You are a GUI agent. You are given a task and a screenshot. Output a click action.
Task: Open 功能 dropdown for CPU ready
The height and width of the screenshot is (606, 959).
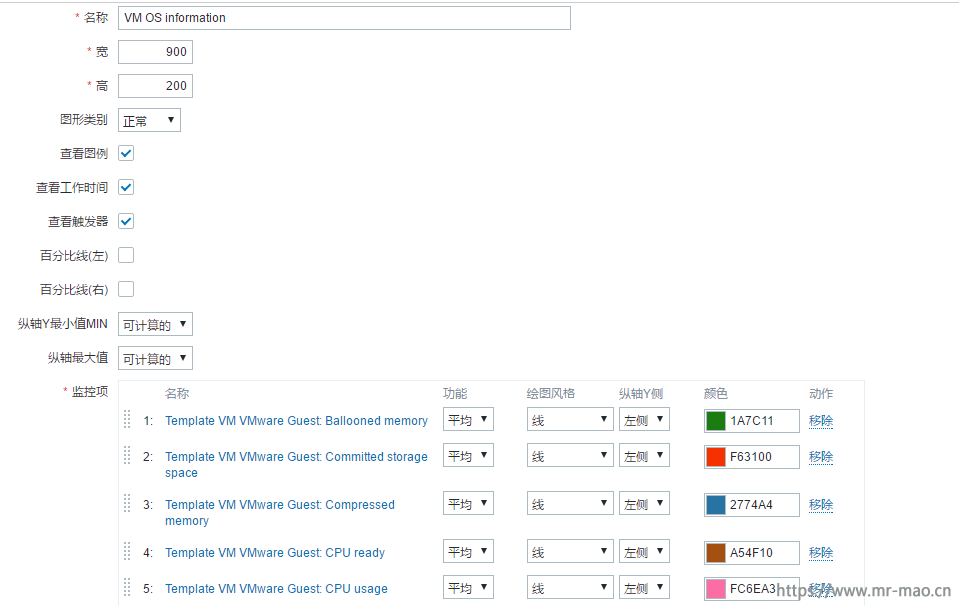pos(468,552)
